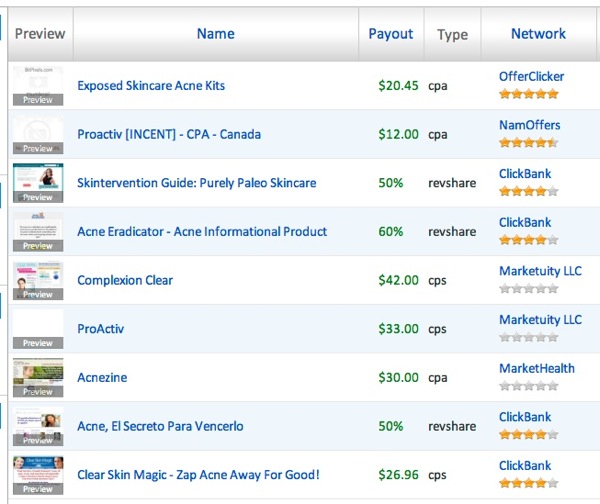The height and width of the screenshot is (504, 600).
Task: Visit Marketuity LLC in the ProActiv row
Action: (540, 320)
